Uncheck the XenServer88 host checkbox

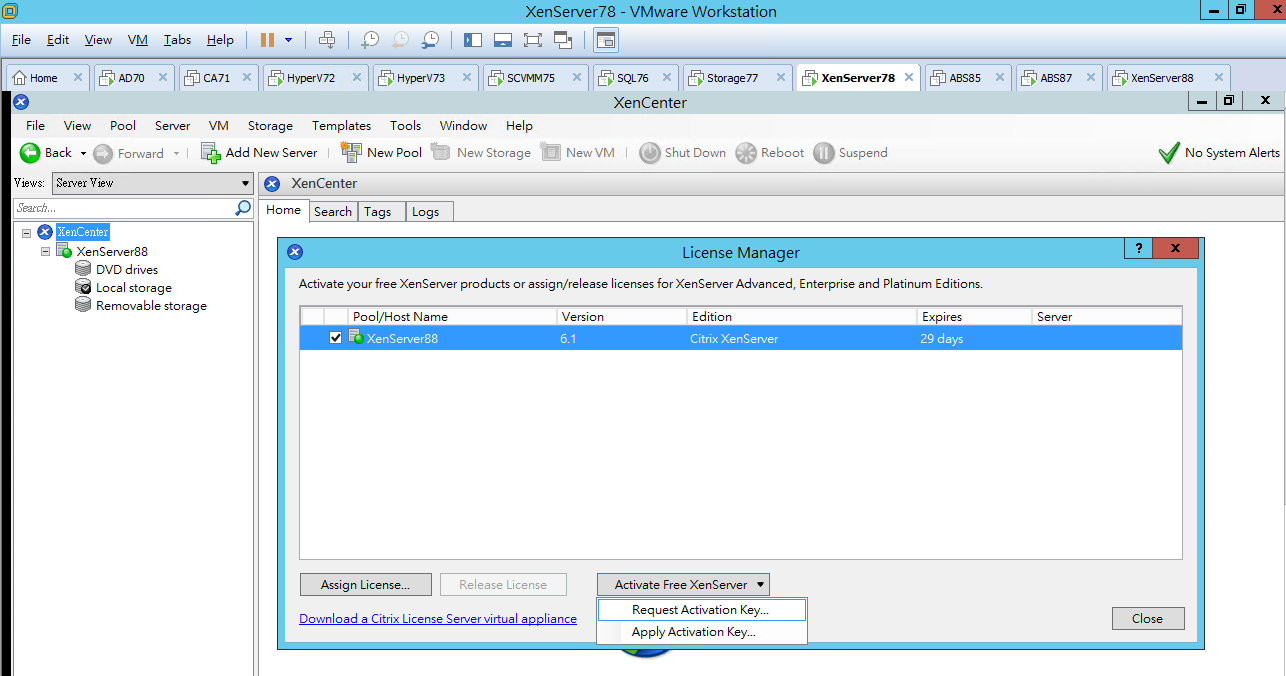336,338
